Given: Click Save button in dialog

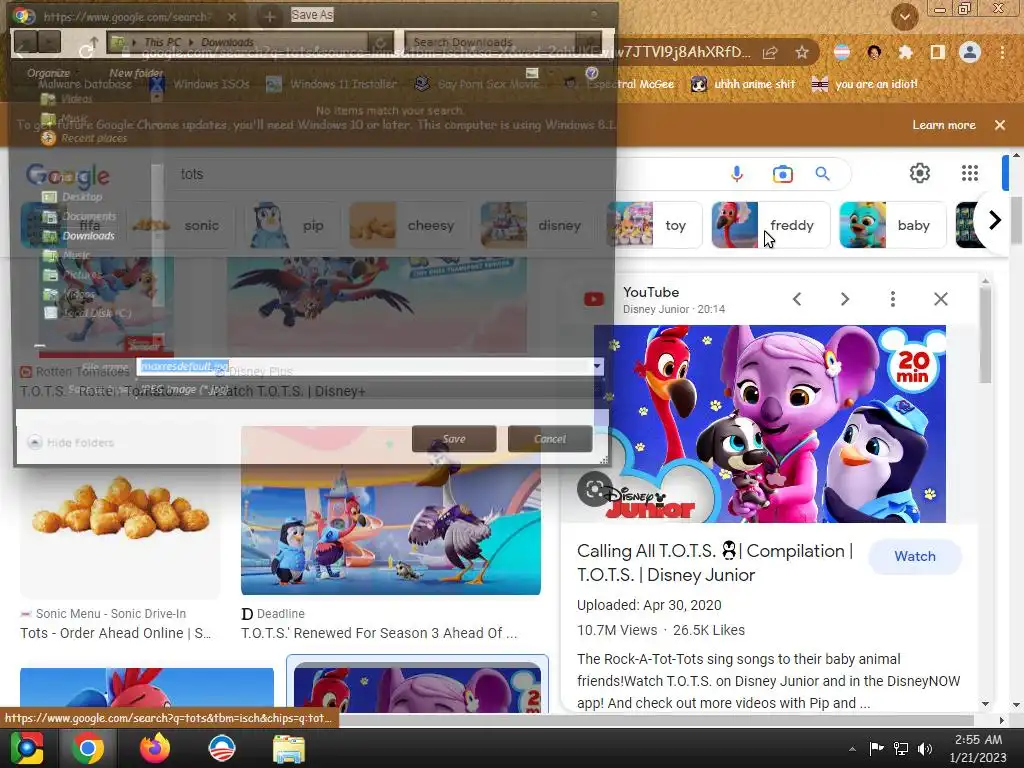Looking at the screenshot, I should [x=454, y=439].
